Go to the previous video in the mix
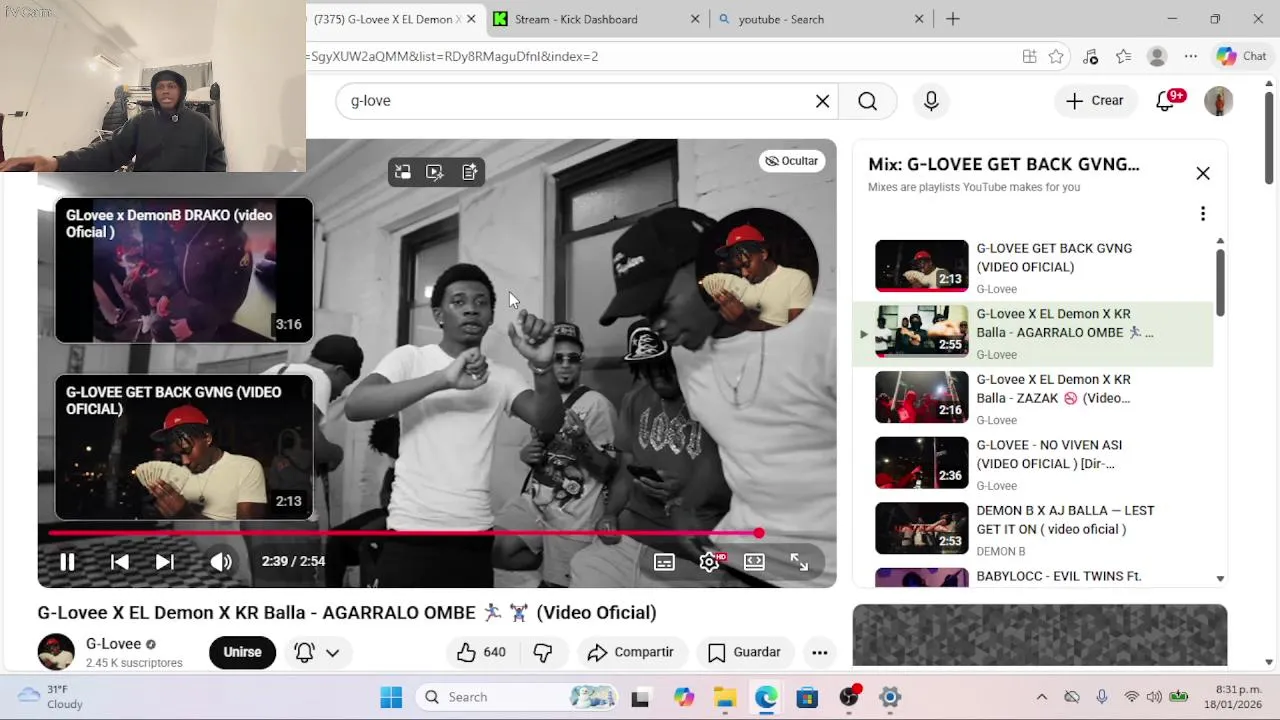The width and height of the screenshot is (1280, 720). pyautogui.click(x=119, y=562)
